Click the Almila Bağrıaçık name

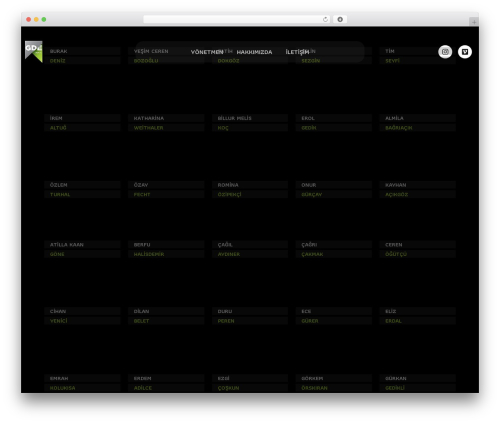(418, 123)
